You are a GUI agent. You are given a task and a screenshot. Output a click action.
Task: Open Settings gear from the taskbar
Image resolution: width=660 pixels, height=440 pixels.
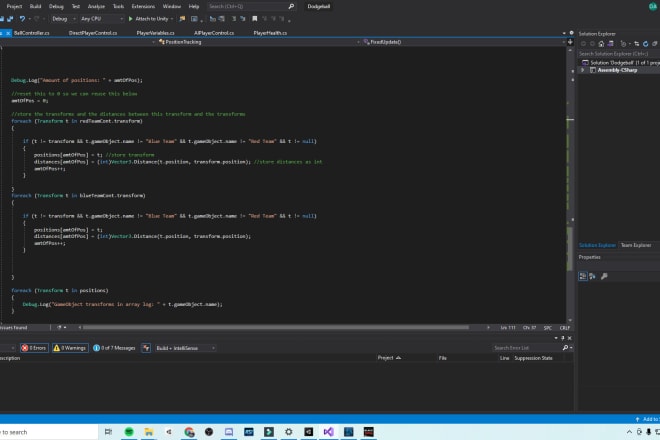click(288, 432)
